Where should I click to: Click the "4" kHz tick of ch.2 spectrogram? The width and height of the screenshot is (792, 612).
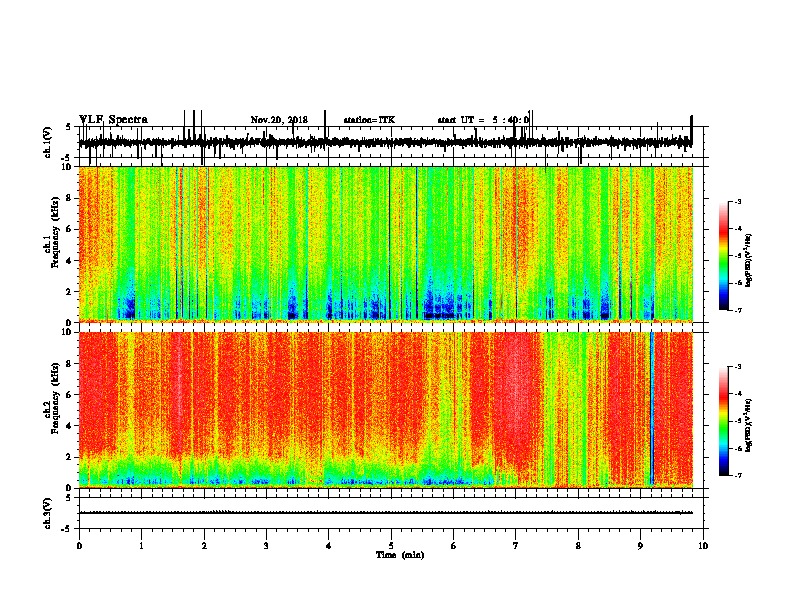coord(71,426)
